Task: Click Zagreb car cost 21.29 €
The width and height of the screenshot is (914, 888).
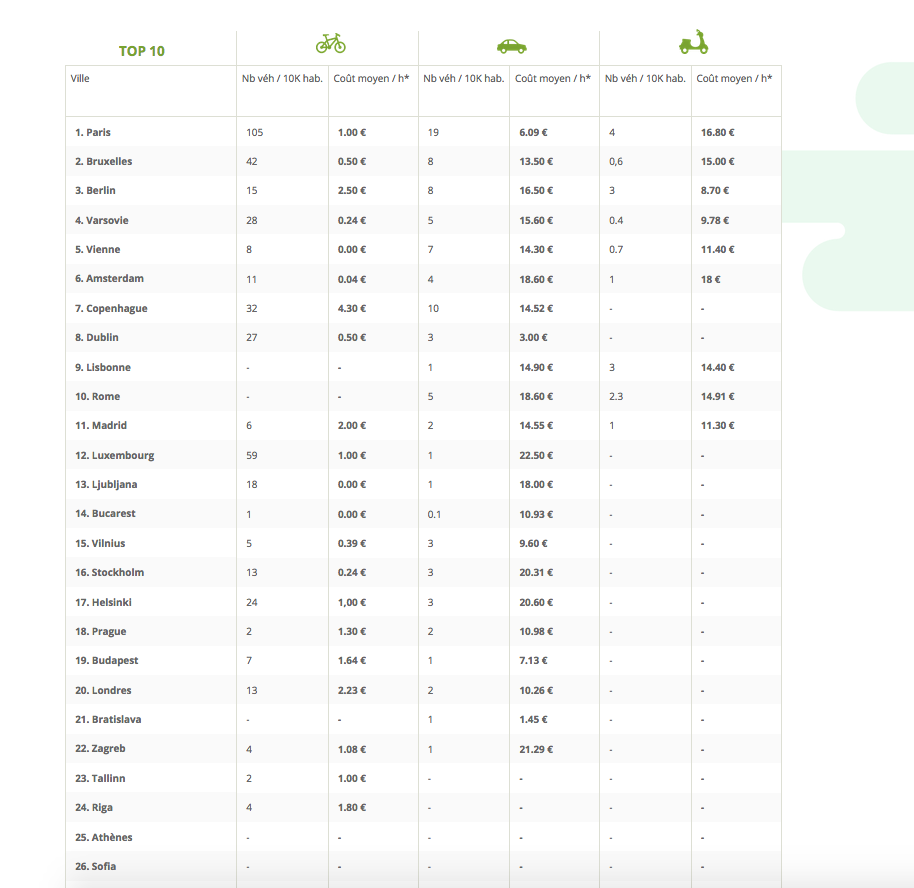Action: 536,749
